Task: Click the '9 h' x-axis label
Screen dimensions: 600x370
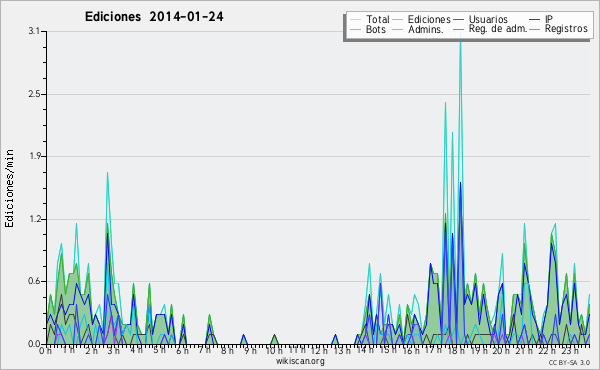Action: pos(250,351)
